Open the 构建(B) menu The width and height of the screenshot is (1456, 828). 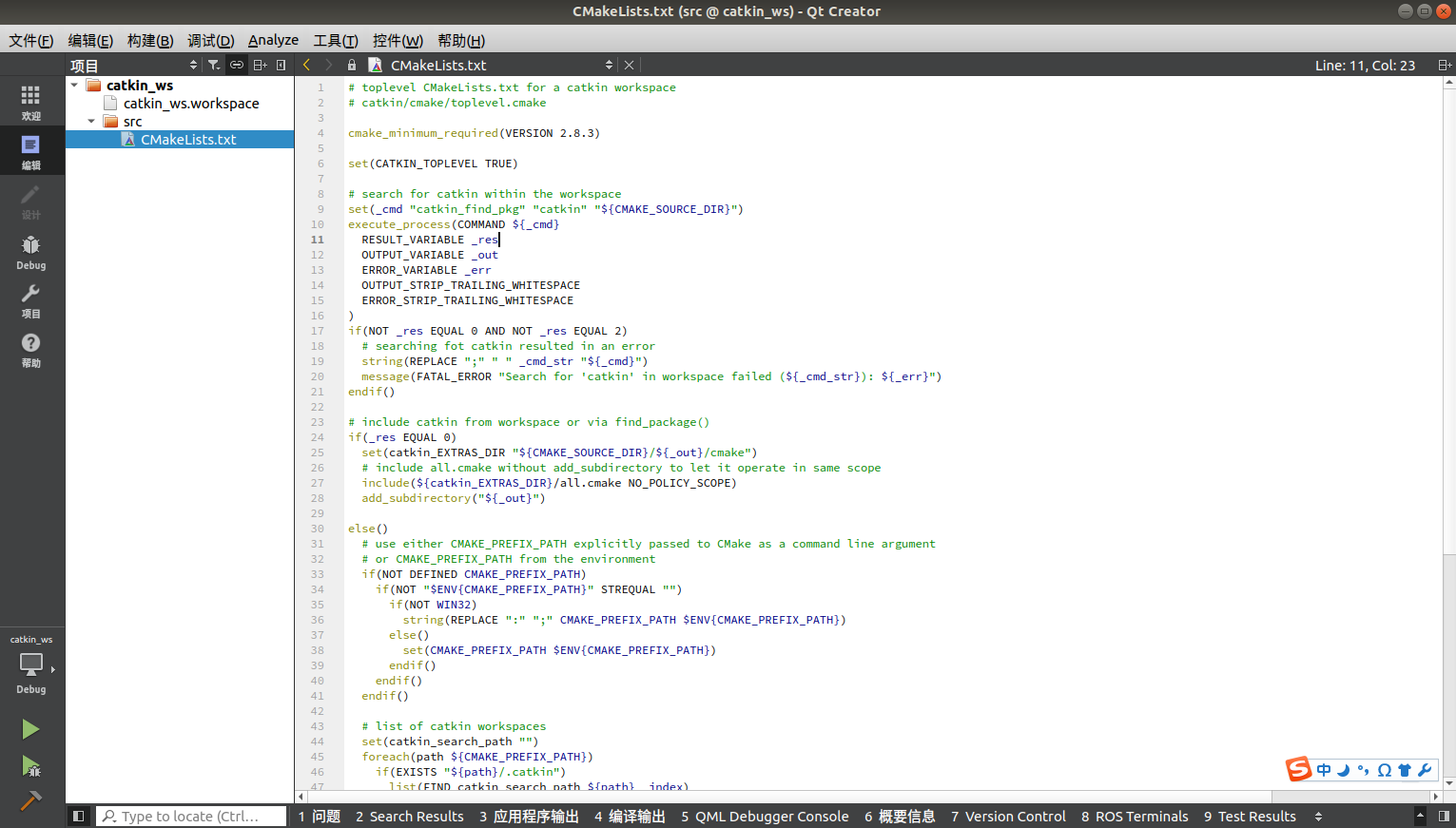(x=150, y=40)
